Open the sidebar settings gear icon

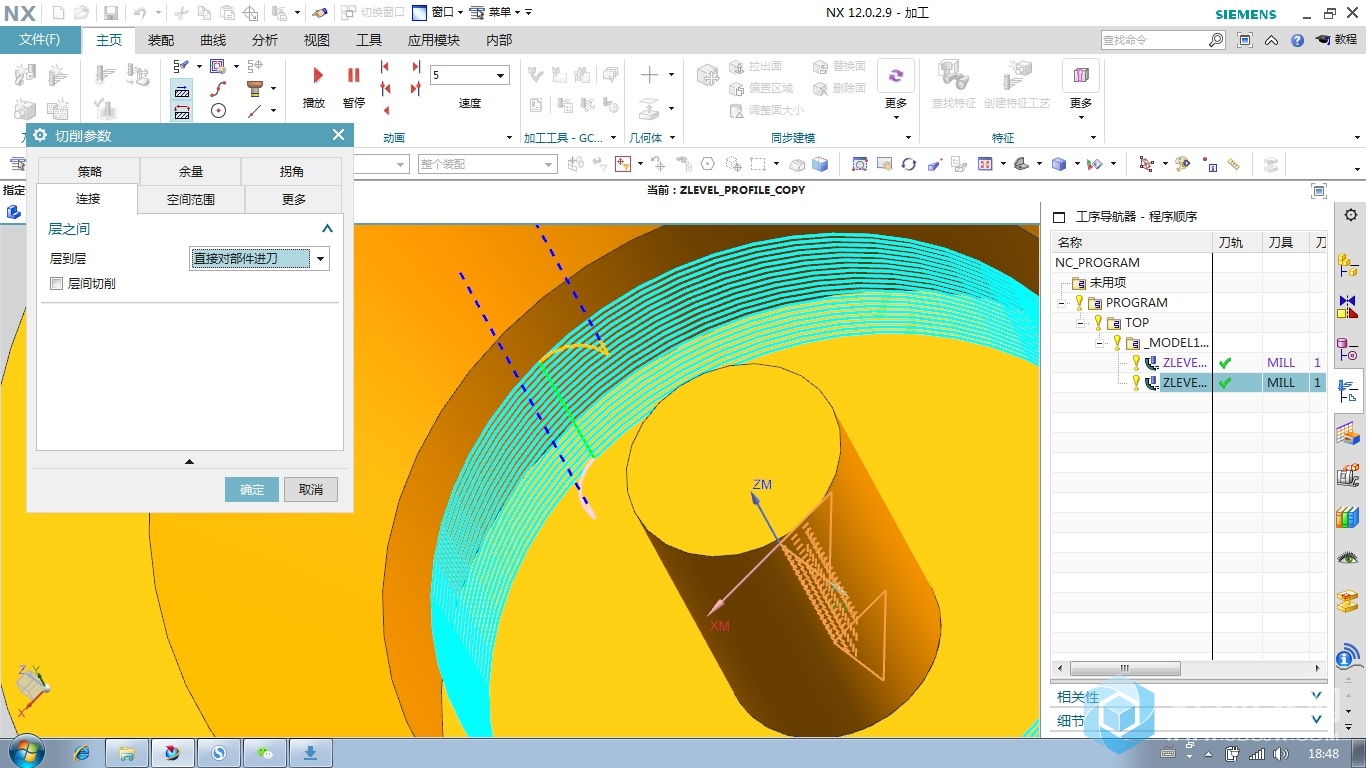point(1350,215)
